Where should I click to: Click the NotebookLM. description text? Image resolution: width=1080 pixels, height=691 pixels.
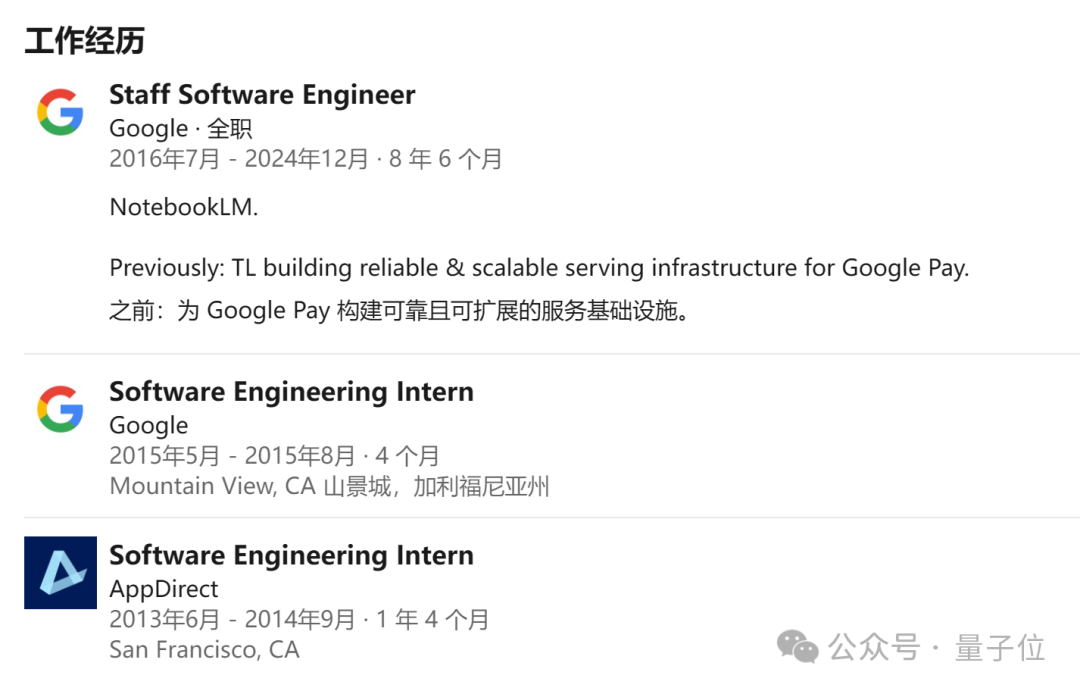point(184,207)
